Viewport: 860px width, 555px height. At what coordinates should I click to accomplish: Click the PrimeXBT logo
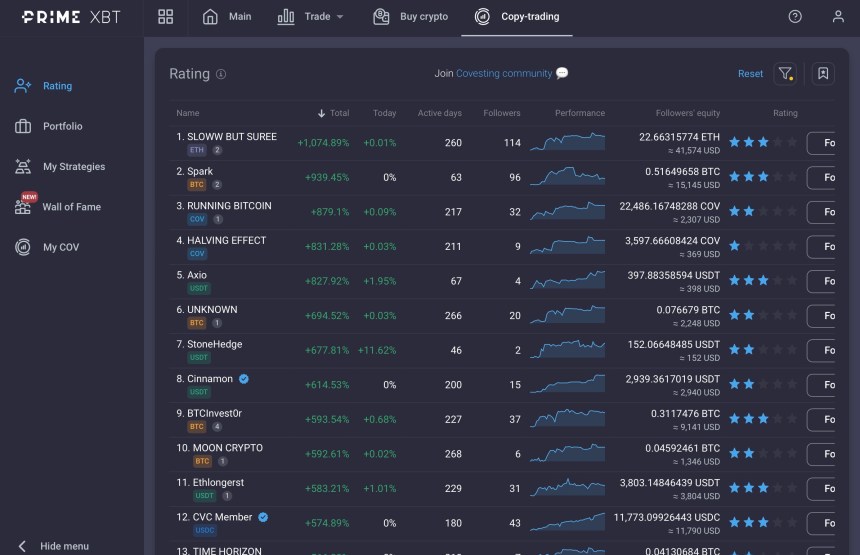(x=71, y=17)
